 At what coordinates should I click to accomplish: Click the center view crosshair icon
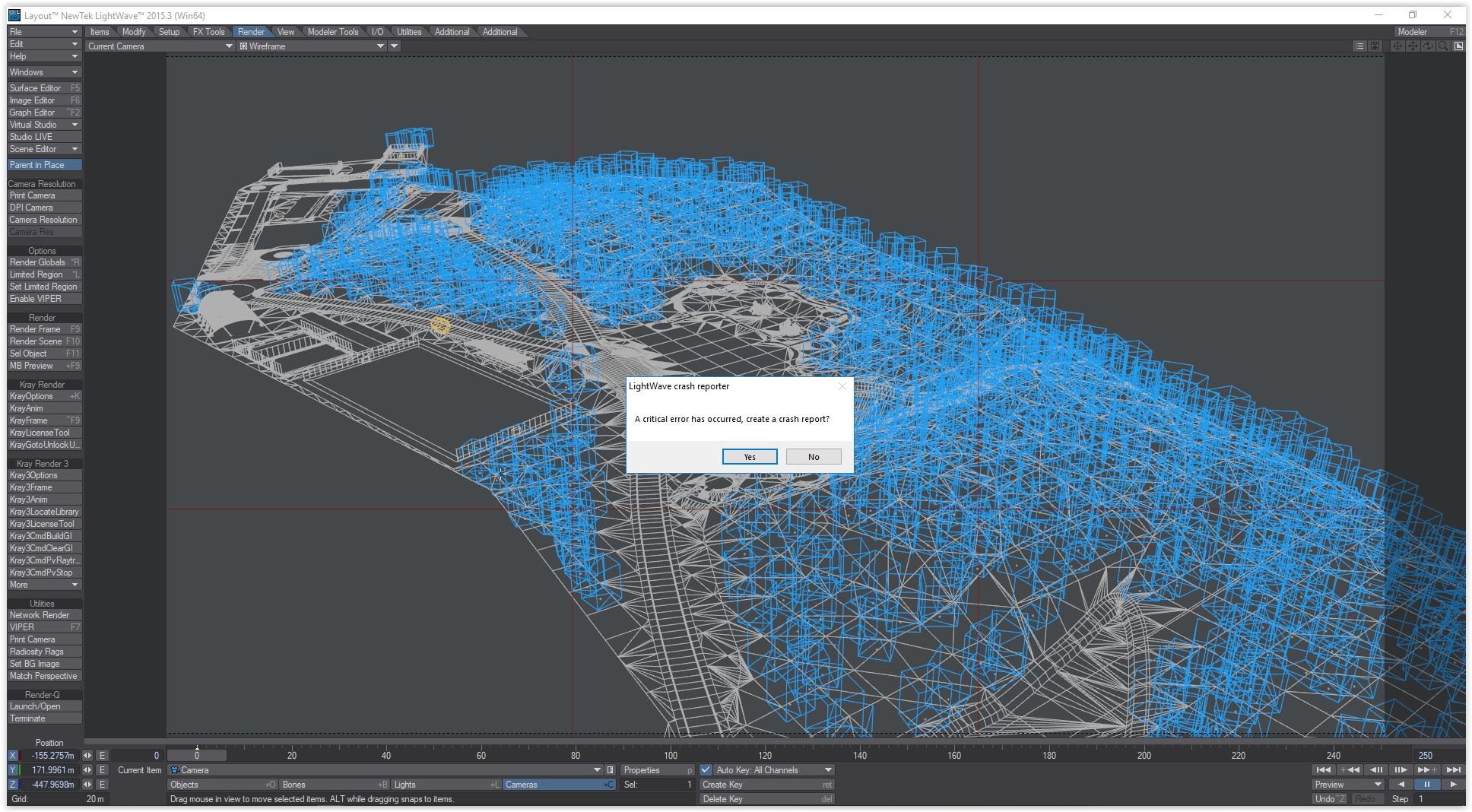[x=1397, y=46]
